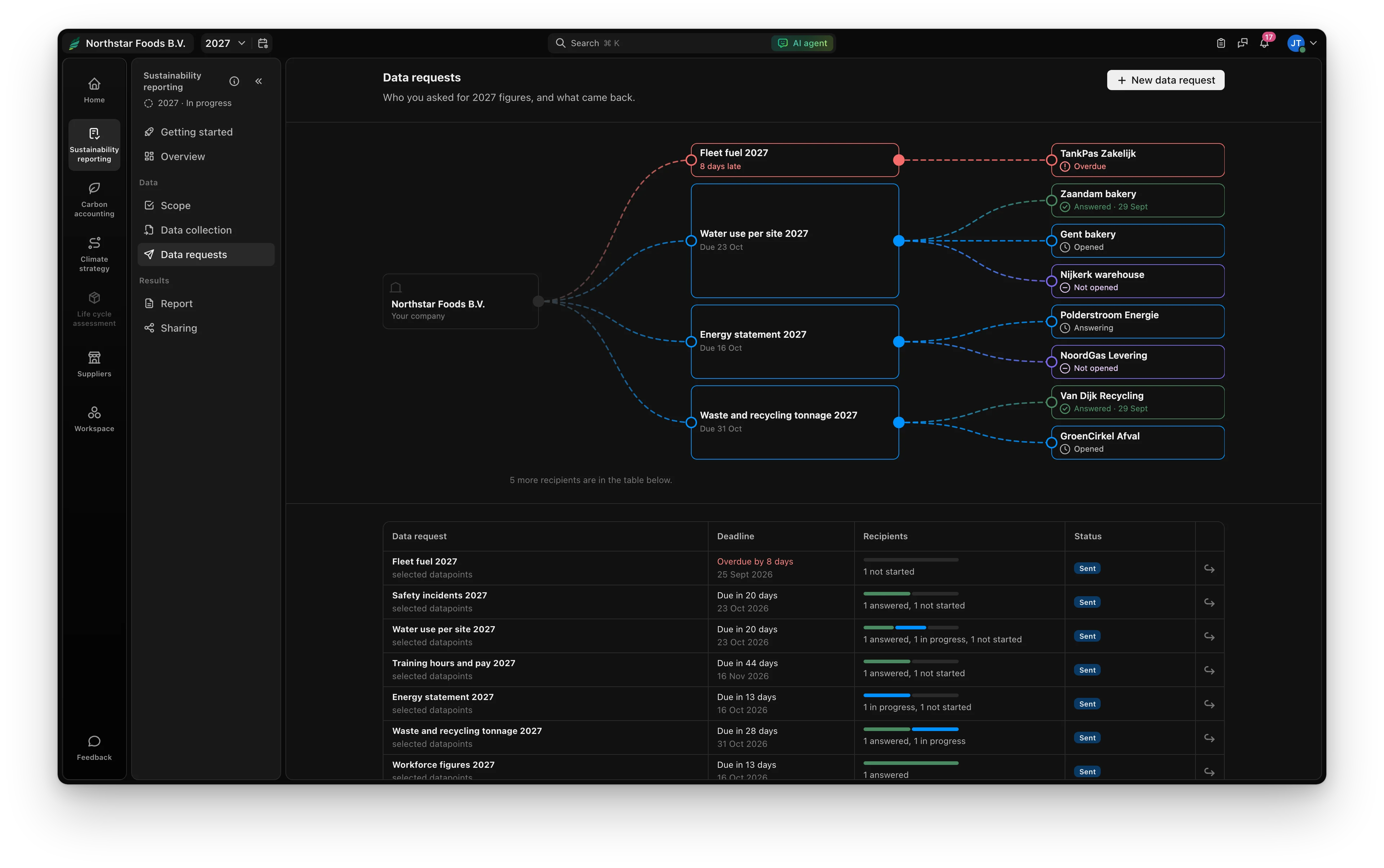Open the 2027 reporting year dropdown
Image resolution: width=1384 pixels, height=868 pixels.
click(225, 43)
